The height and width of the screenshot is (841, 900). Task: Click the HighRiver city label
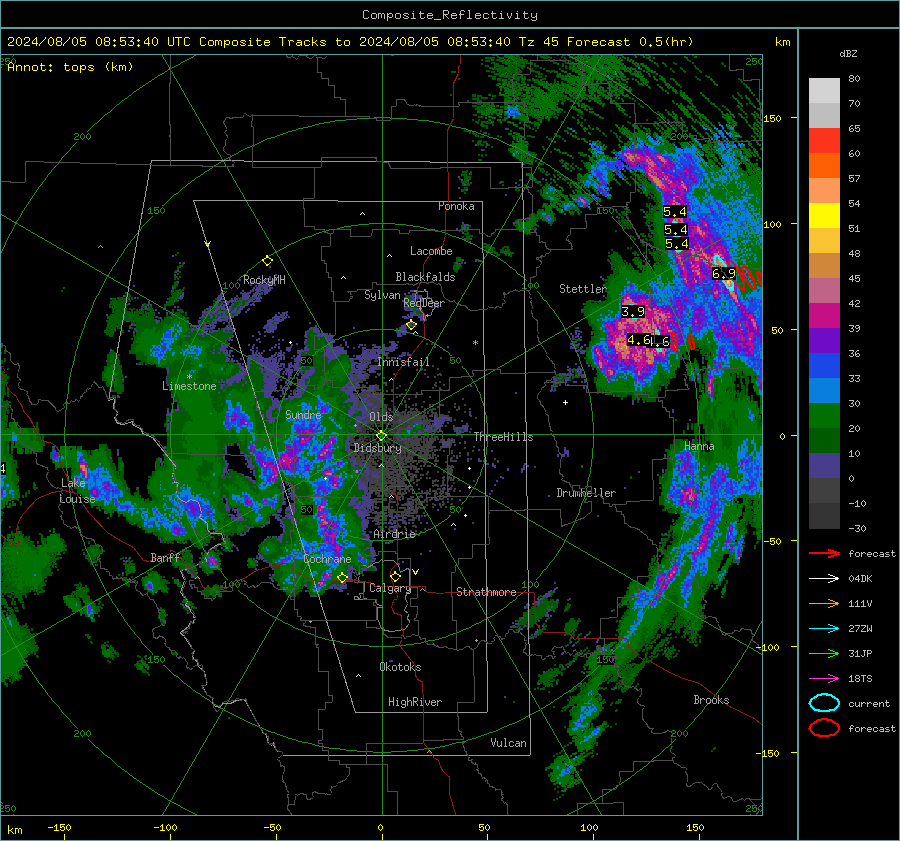[415, 702]
